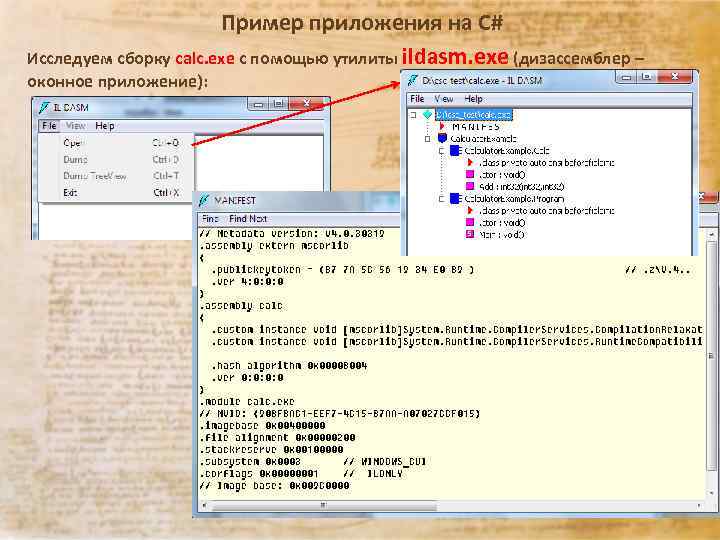Select the highlighted calc.exe root path
Screen dimensions: 720x540
click(473, 114)
